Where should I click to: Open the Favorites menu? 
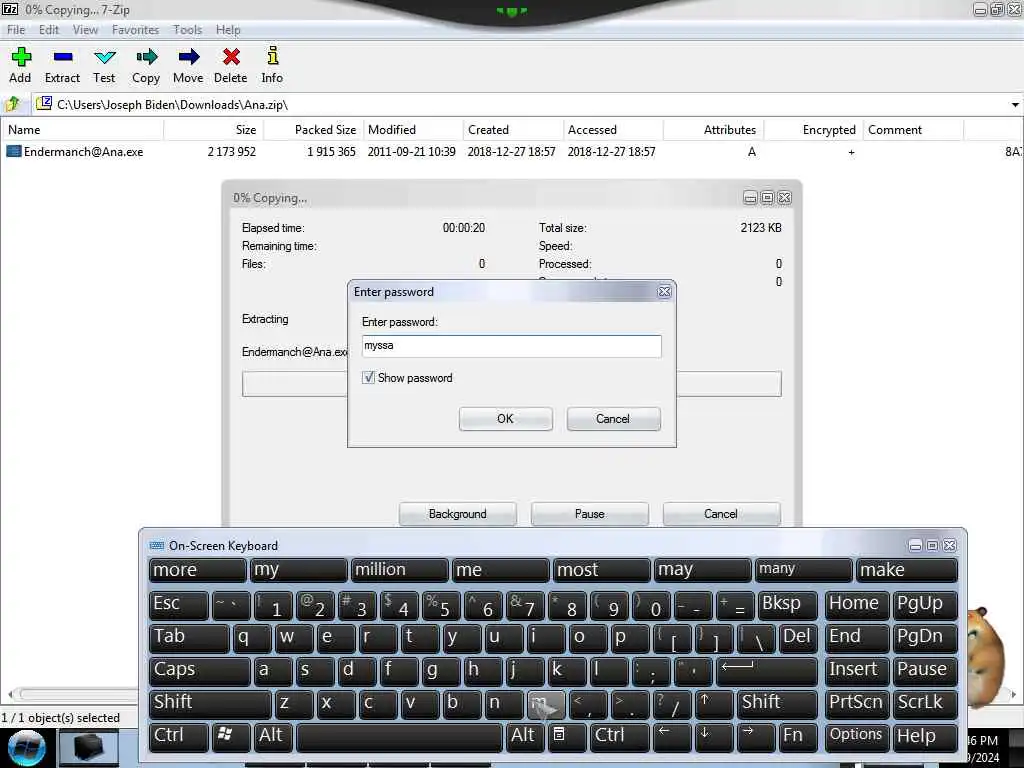pyautogui.click(x=135, y=29)
